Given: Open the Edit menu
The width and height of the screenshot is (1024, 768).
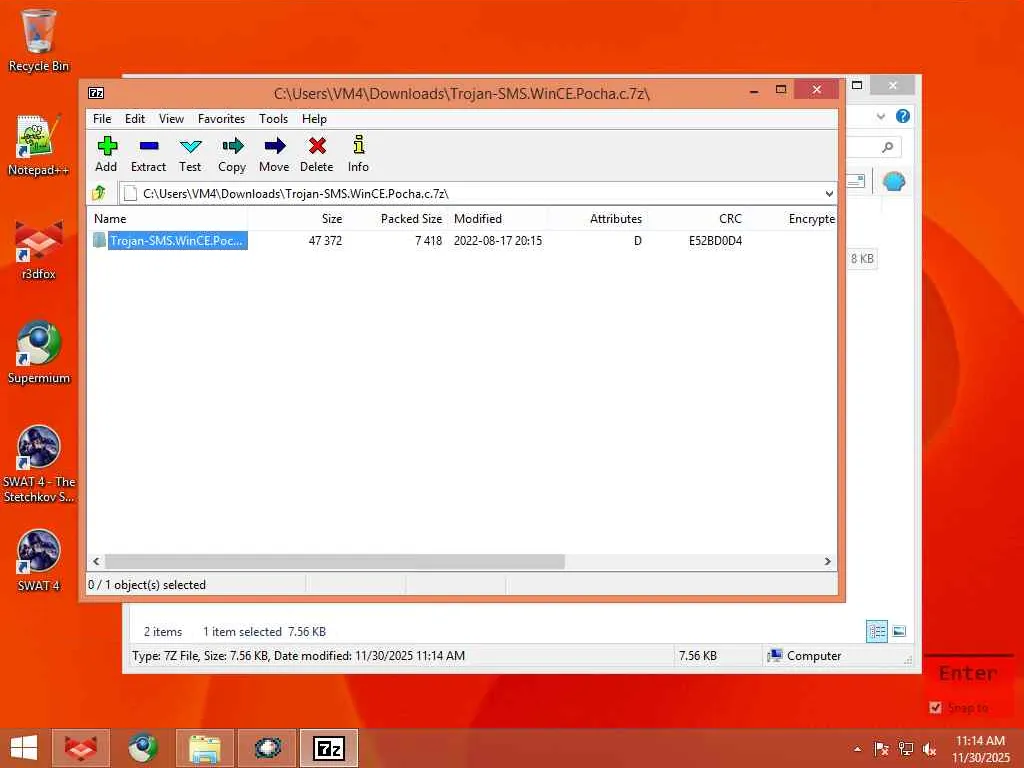Looking at the screenshot, I should click(x=135, y=119).
